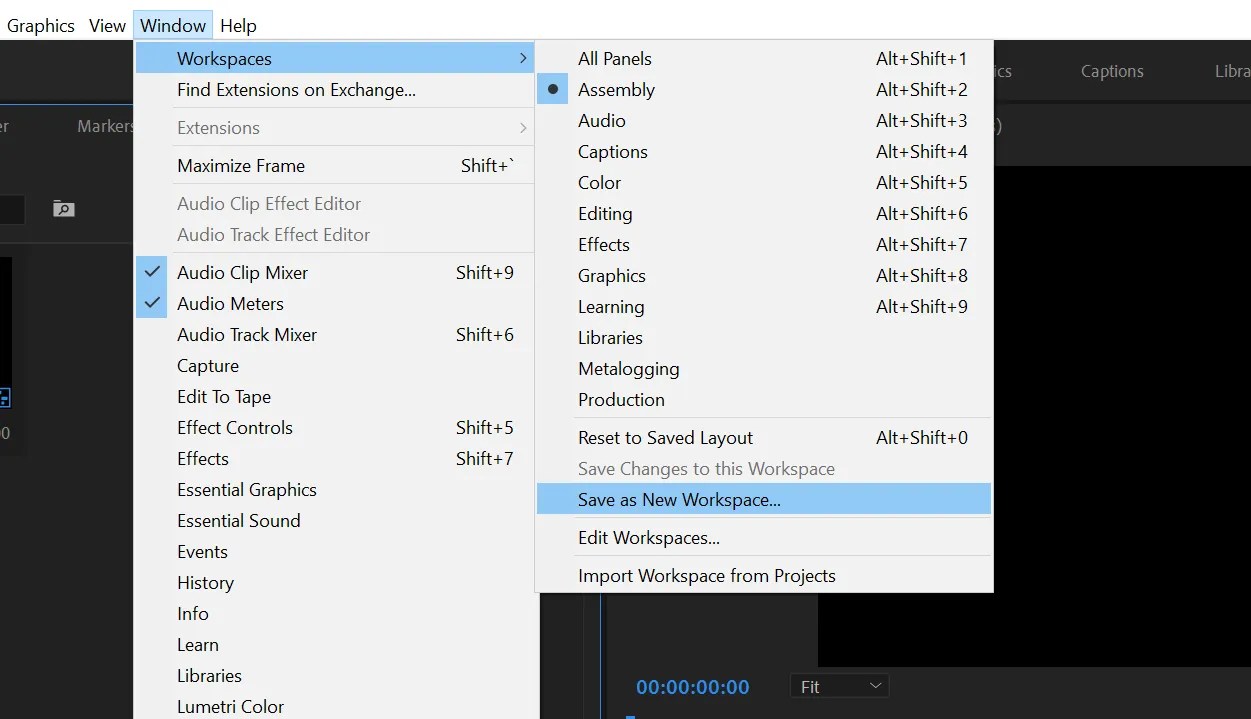Select the Markers tab

click(105, 126)
